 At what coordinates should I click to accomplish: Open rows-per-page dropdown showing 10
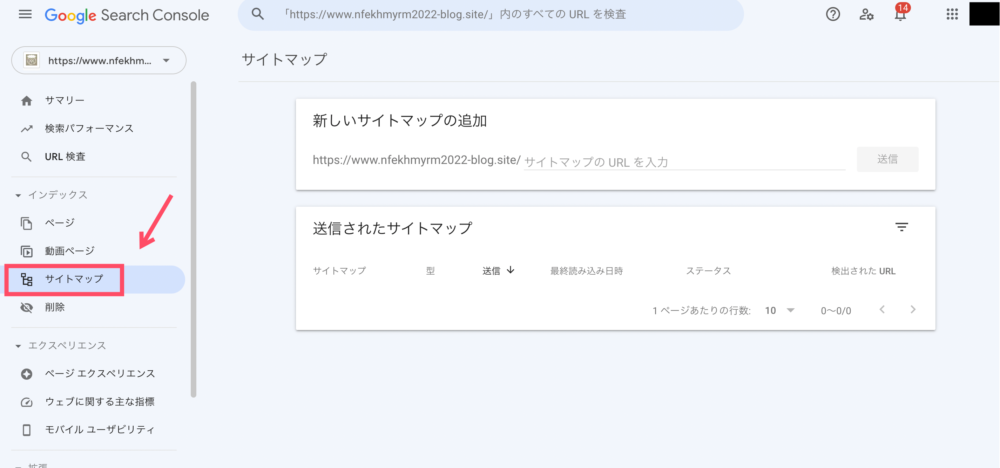780,311
